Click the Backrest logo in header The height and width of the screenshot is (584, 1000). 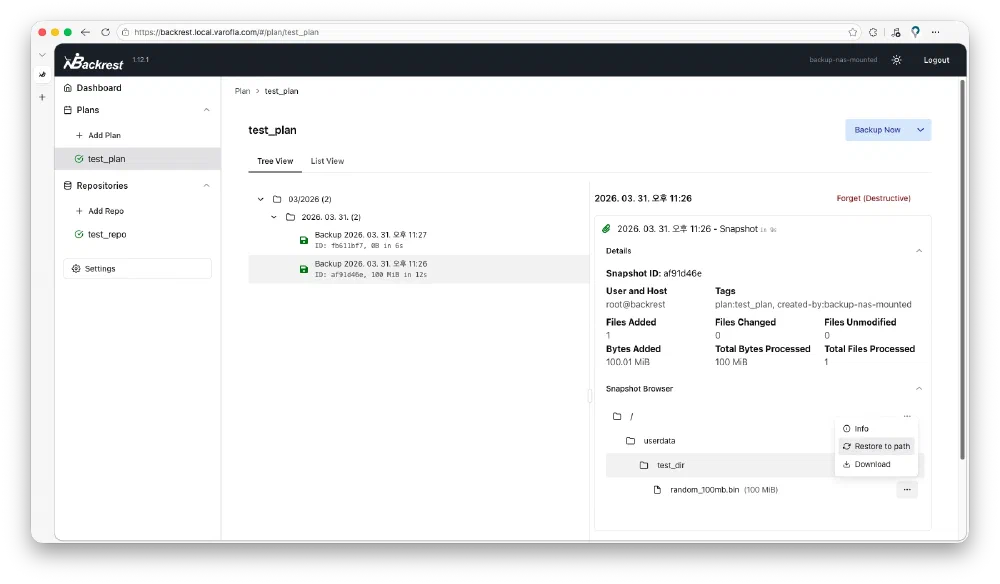[x=93, y=62]
